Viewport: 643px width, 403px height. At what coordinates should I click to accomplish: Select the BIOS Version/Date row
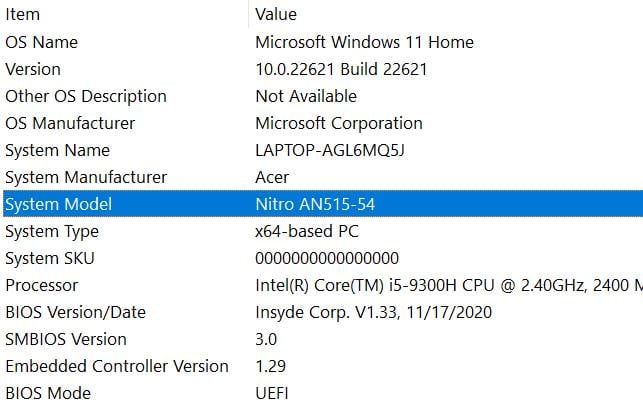(75, 312)
